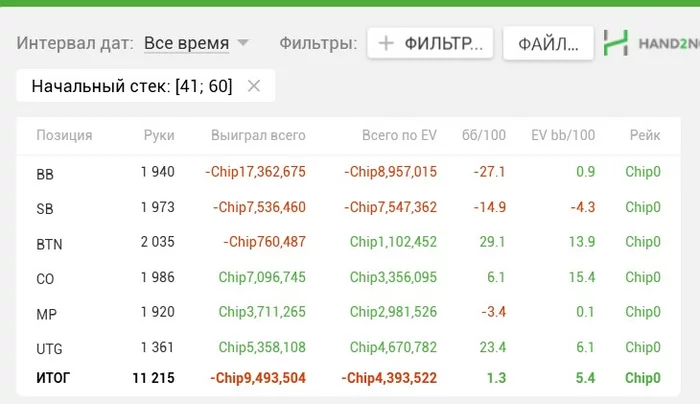Click the starting stack [41; 60] filter chip
The width and height of the screenshot is (700, 404).
pos(132,86)
